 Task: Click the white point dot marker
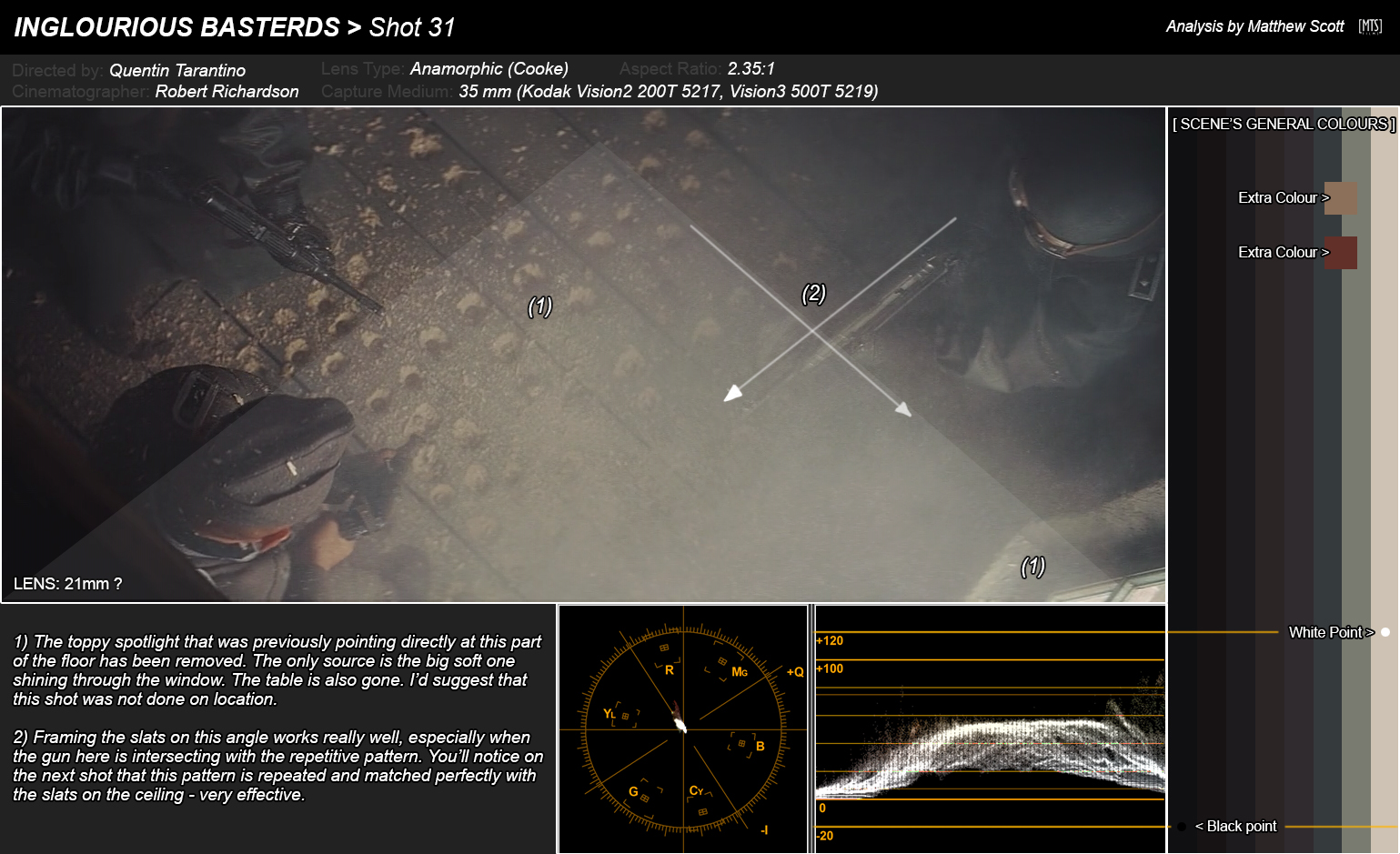pyautogui.click(x=1385, y=632)
